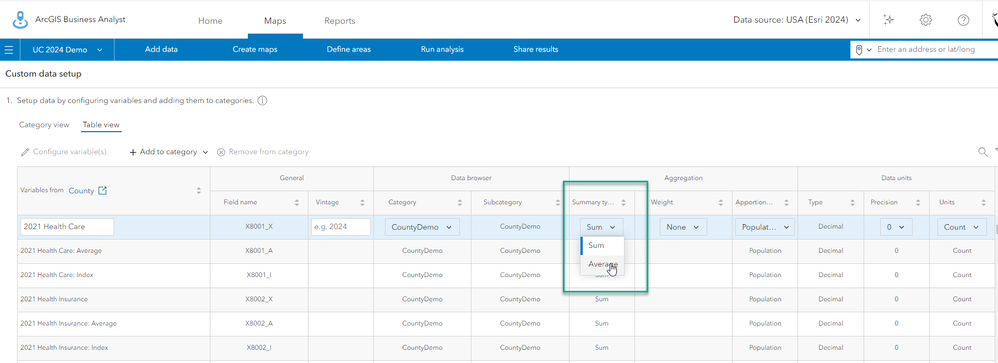Edit the 2021 Health Care name field
This screenshot has height=363, width=998.
[67, 227]
